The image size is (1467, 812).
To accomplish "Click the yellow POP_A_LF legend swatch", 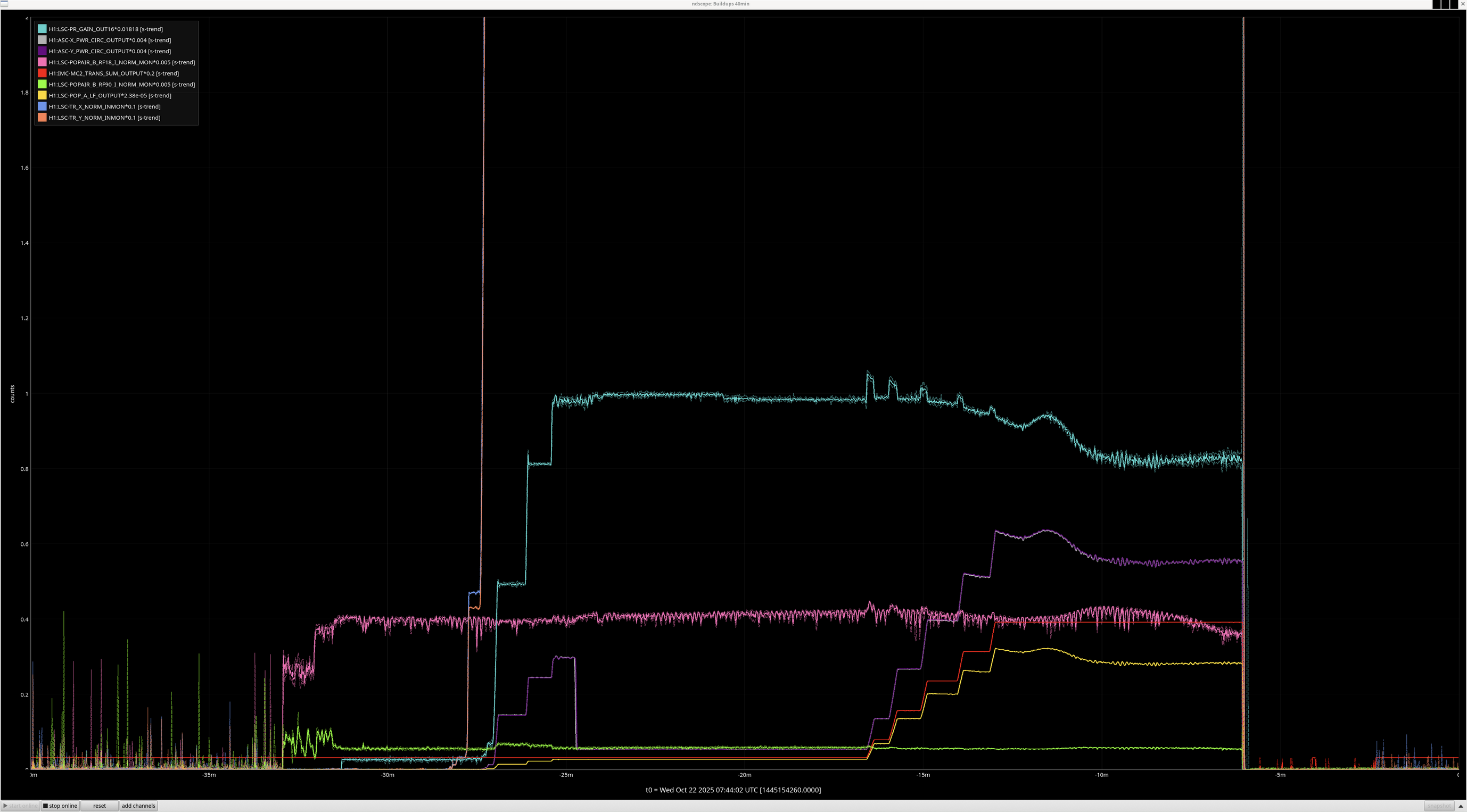I will pos(42,96).
